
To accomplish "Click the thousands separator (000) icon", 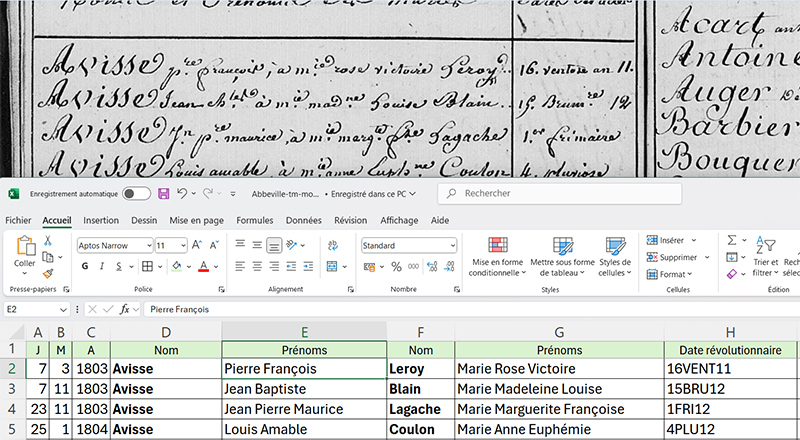I will point(414,266).
